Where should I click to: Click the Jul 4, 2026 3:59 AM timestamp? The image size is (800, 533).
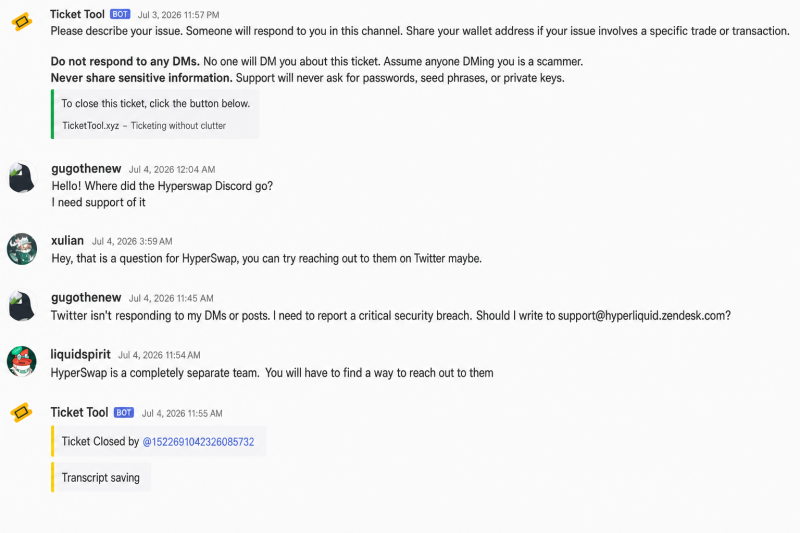pyautogui.click(x=132, y=241)
